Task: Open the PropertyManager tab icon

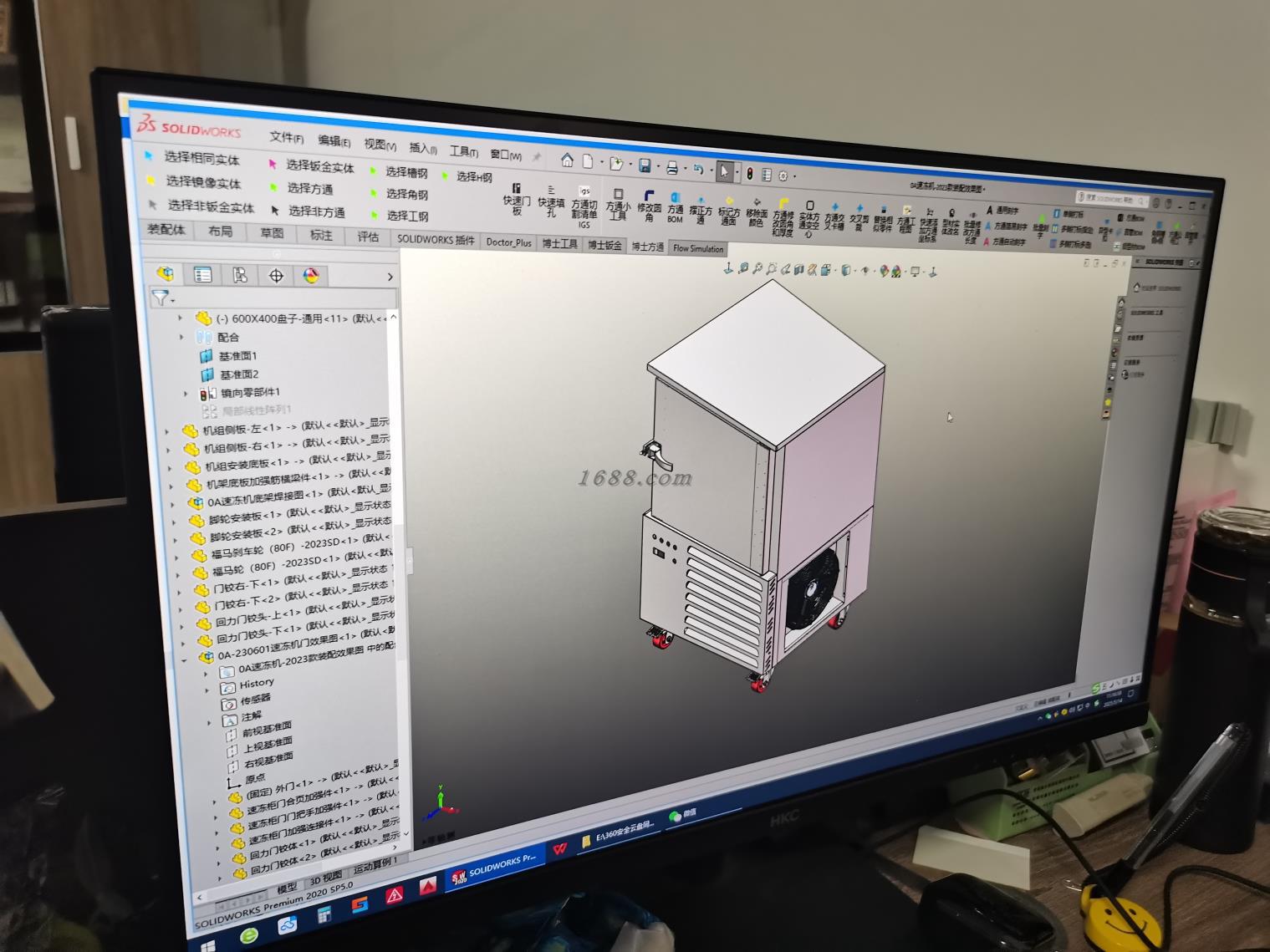Action: click(x=202, y=274)
